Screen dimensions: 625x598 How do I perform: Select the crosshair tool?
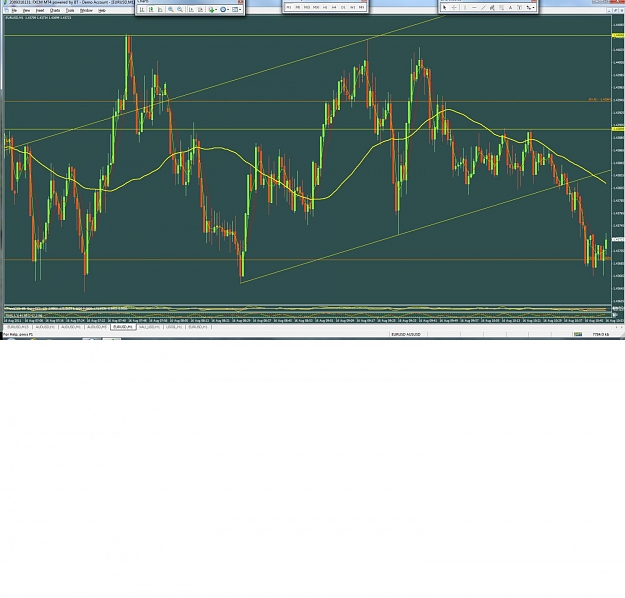click(454, 8)
